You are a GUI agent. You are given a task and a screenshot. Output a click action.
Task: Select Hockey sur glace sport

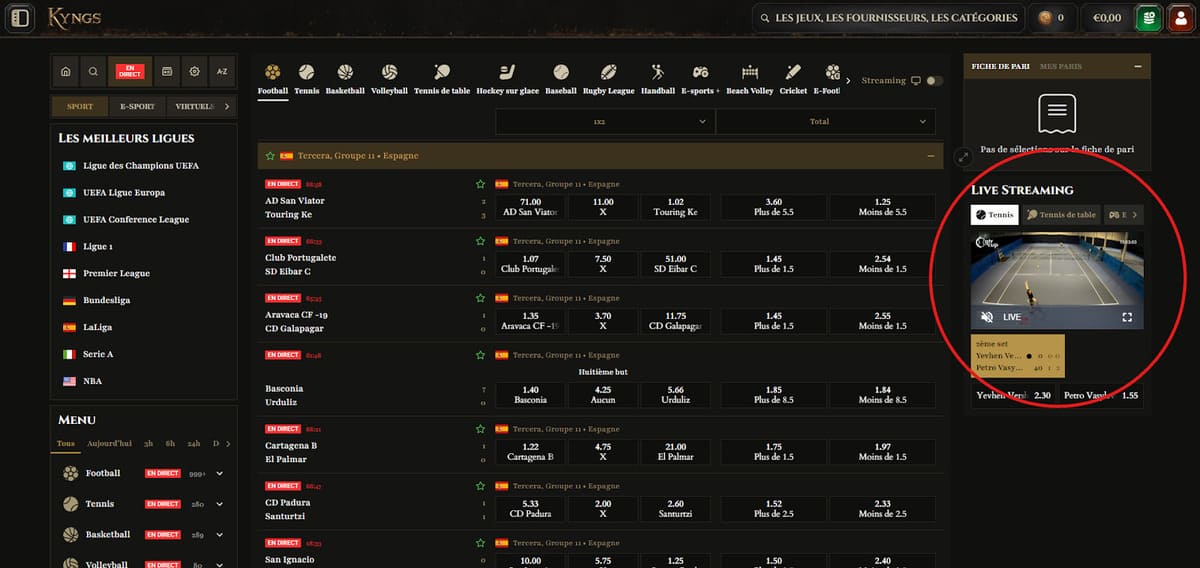pyautogui.click(x=507, y=79)
